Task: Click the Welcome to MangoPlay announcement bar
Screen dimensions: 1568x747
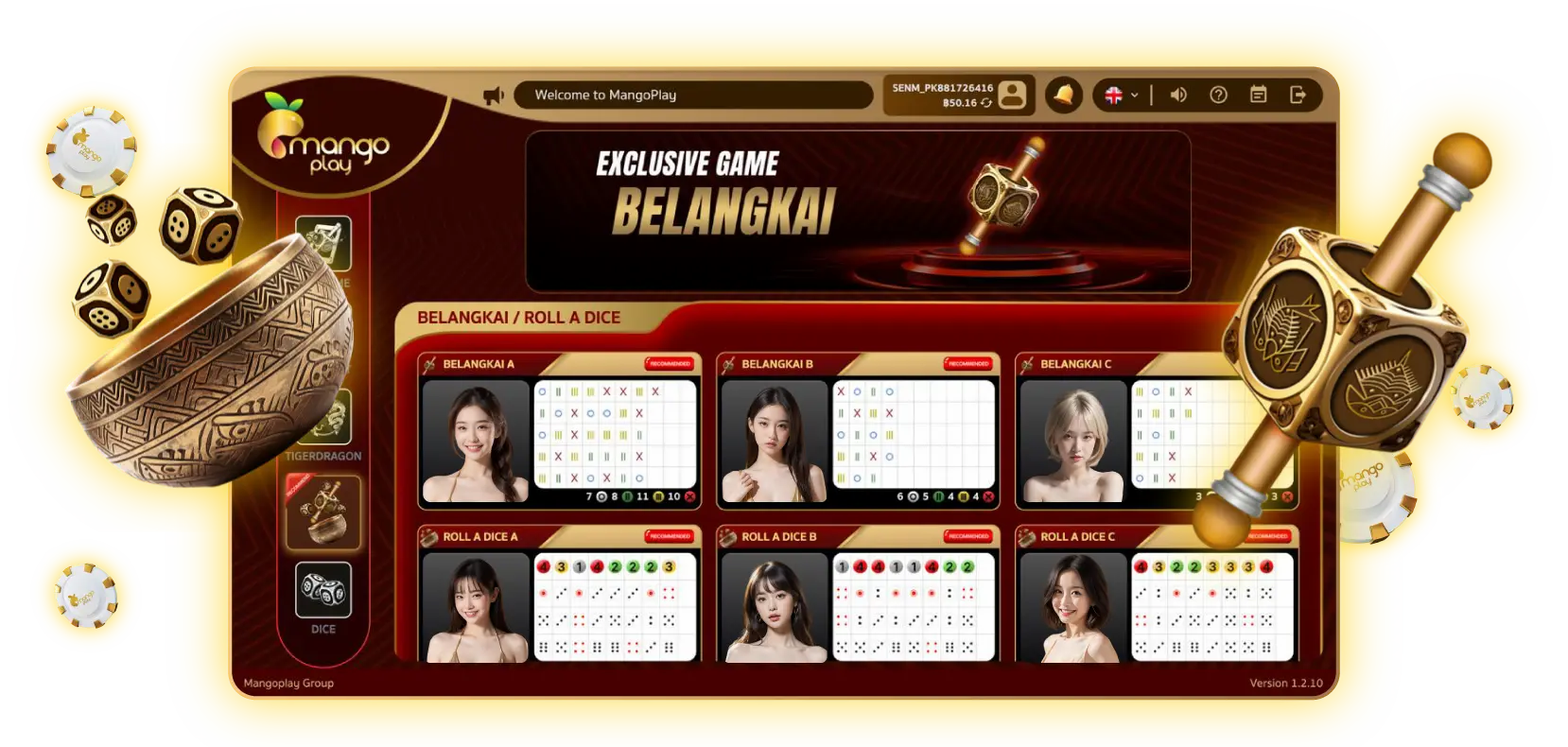Action: coord(693,95)
